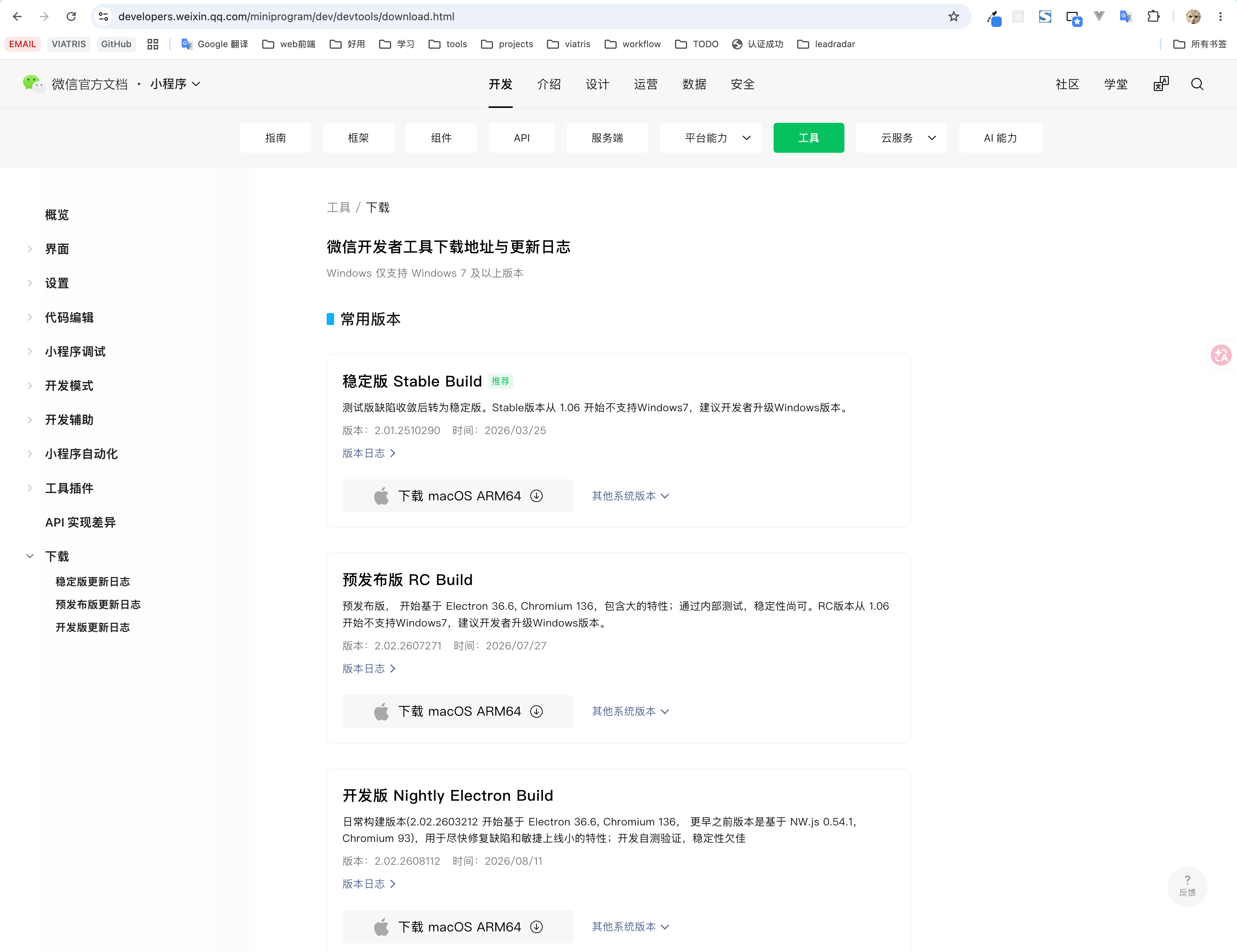Expand the 平台能力 dropdown
Viewport: 1237px width, 952px height.
click(x=710, y=137)
